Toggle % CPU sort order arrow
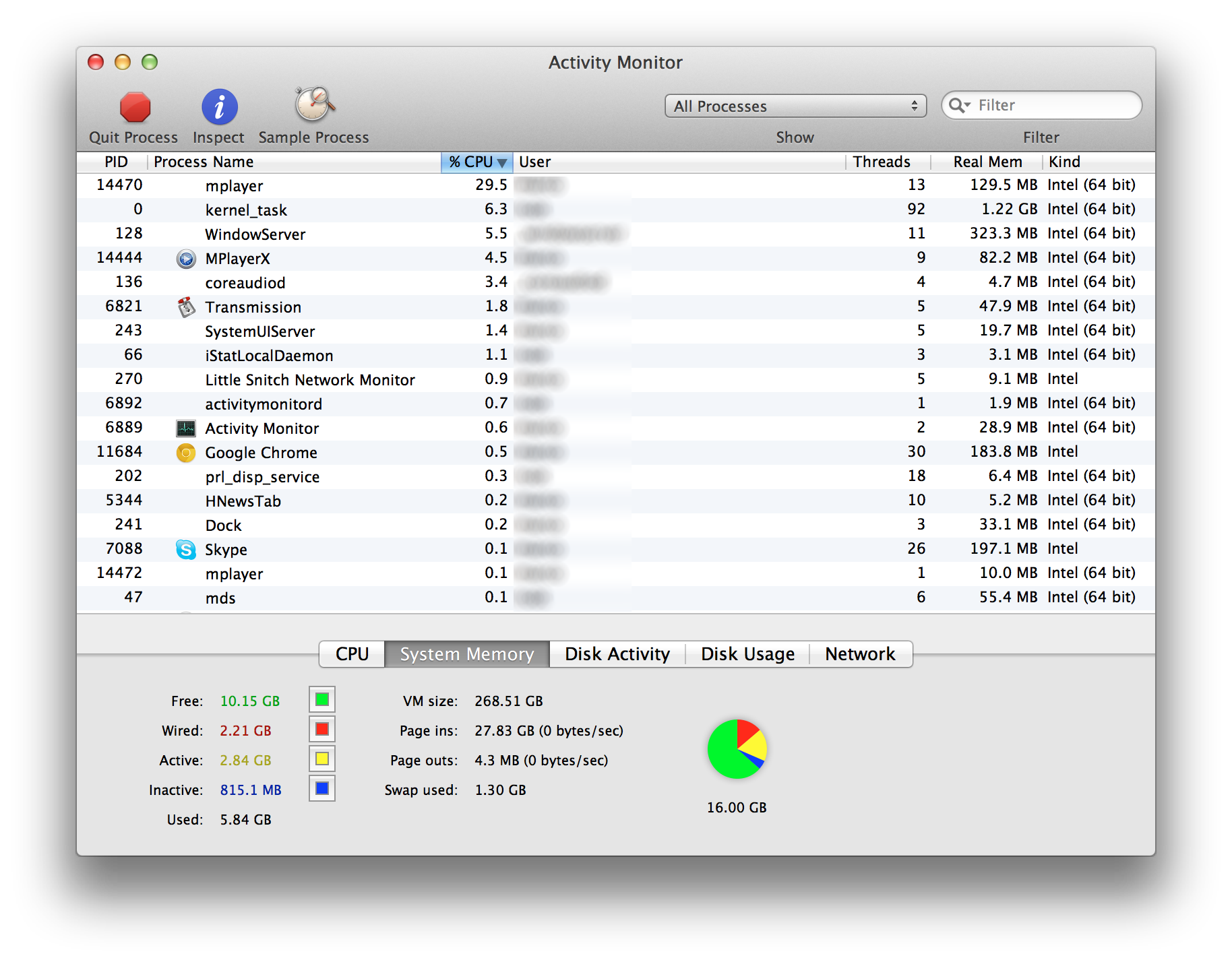 502,162
